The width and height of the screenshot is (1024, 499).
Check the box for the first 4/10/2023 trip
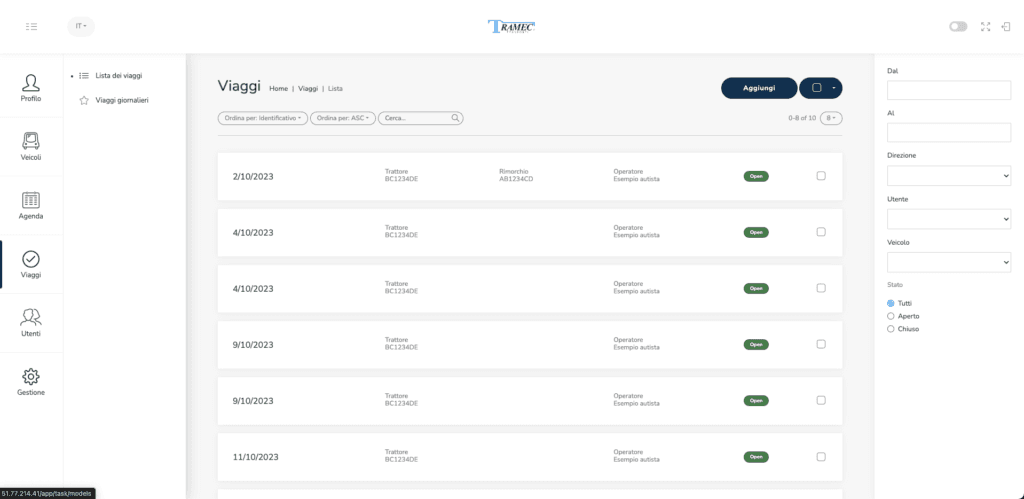[x=821, y=232]
